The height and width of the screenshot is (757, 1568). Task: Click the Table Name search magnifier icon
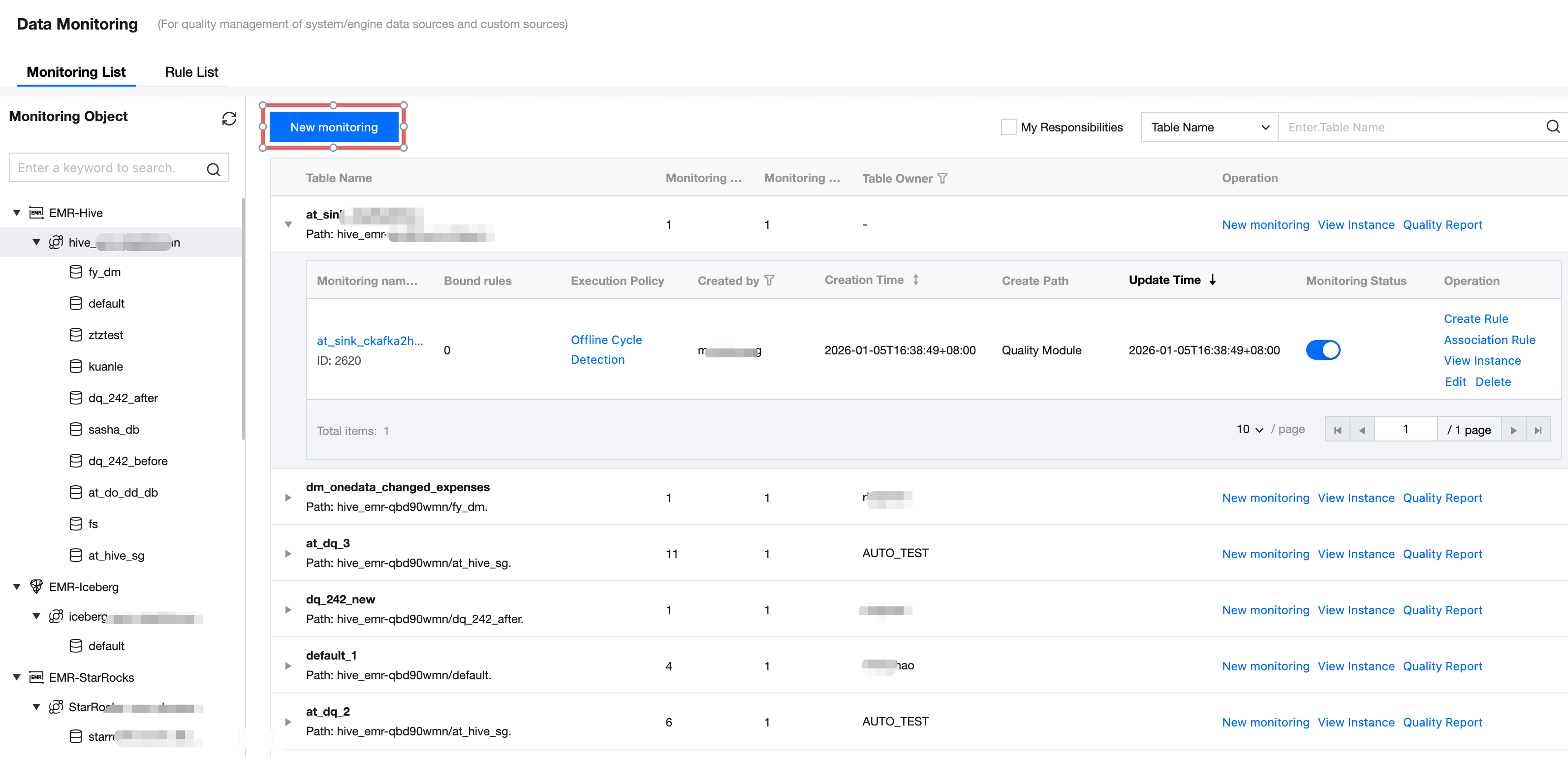pyautogui.click(x=1553, y=126)
